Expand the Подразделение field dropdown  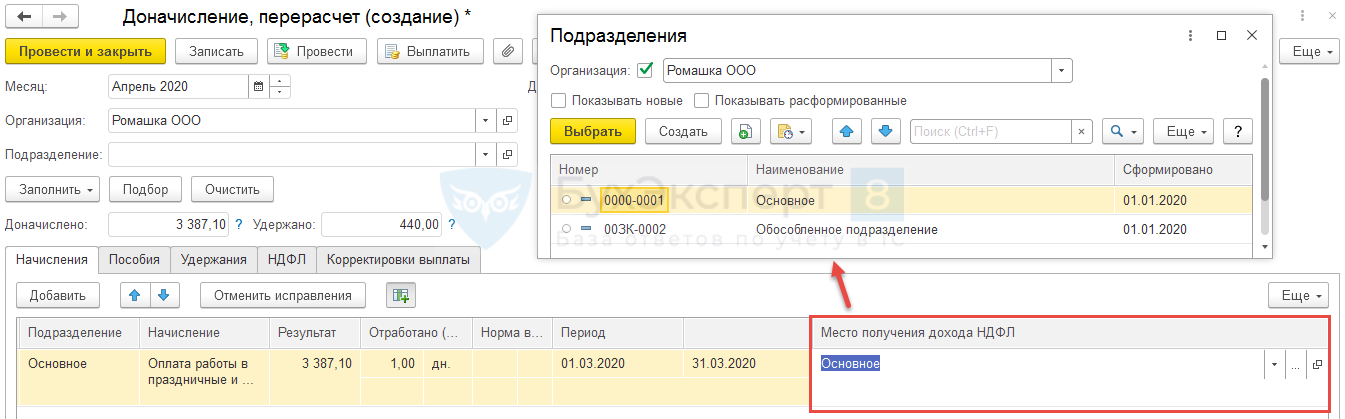[x=486, y=155]
